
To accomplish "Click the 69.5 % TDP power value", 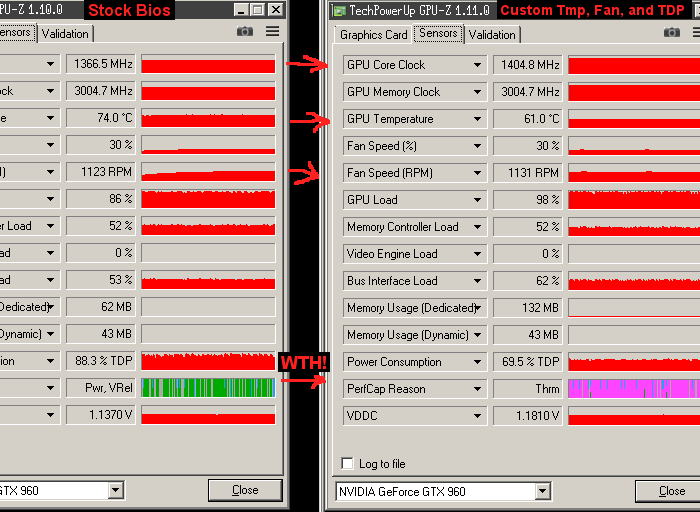I will tap(528, 362).
